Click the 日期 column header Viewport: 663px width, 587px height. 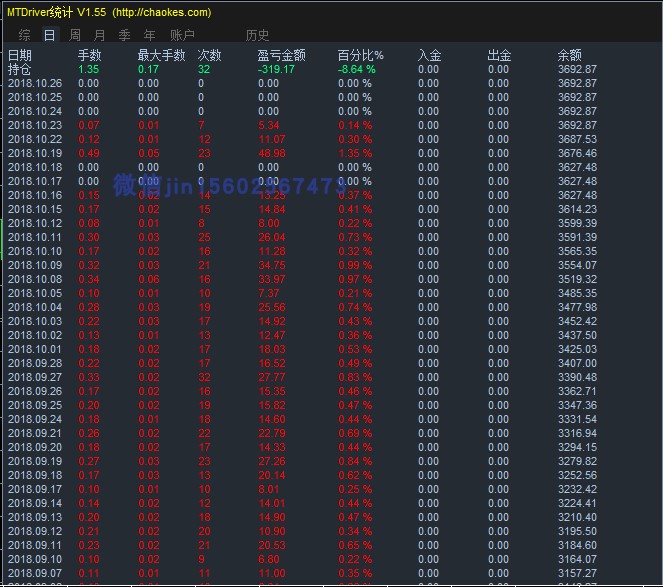[x=19, y=55]
